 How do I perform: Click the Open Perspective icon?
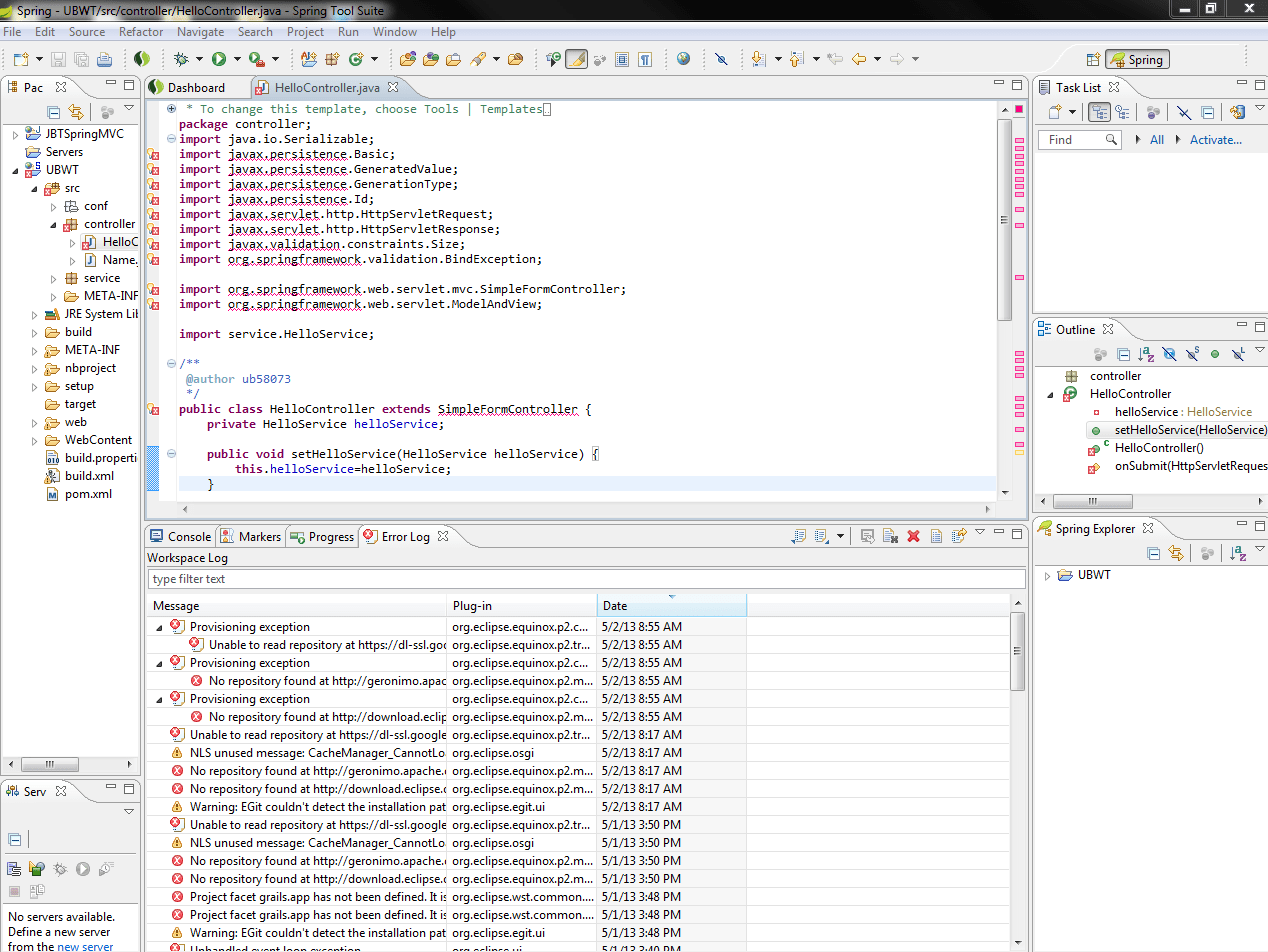pyautogui.click(x=1093, y=60)
